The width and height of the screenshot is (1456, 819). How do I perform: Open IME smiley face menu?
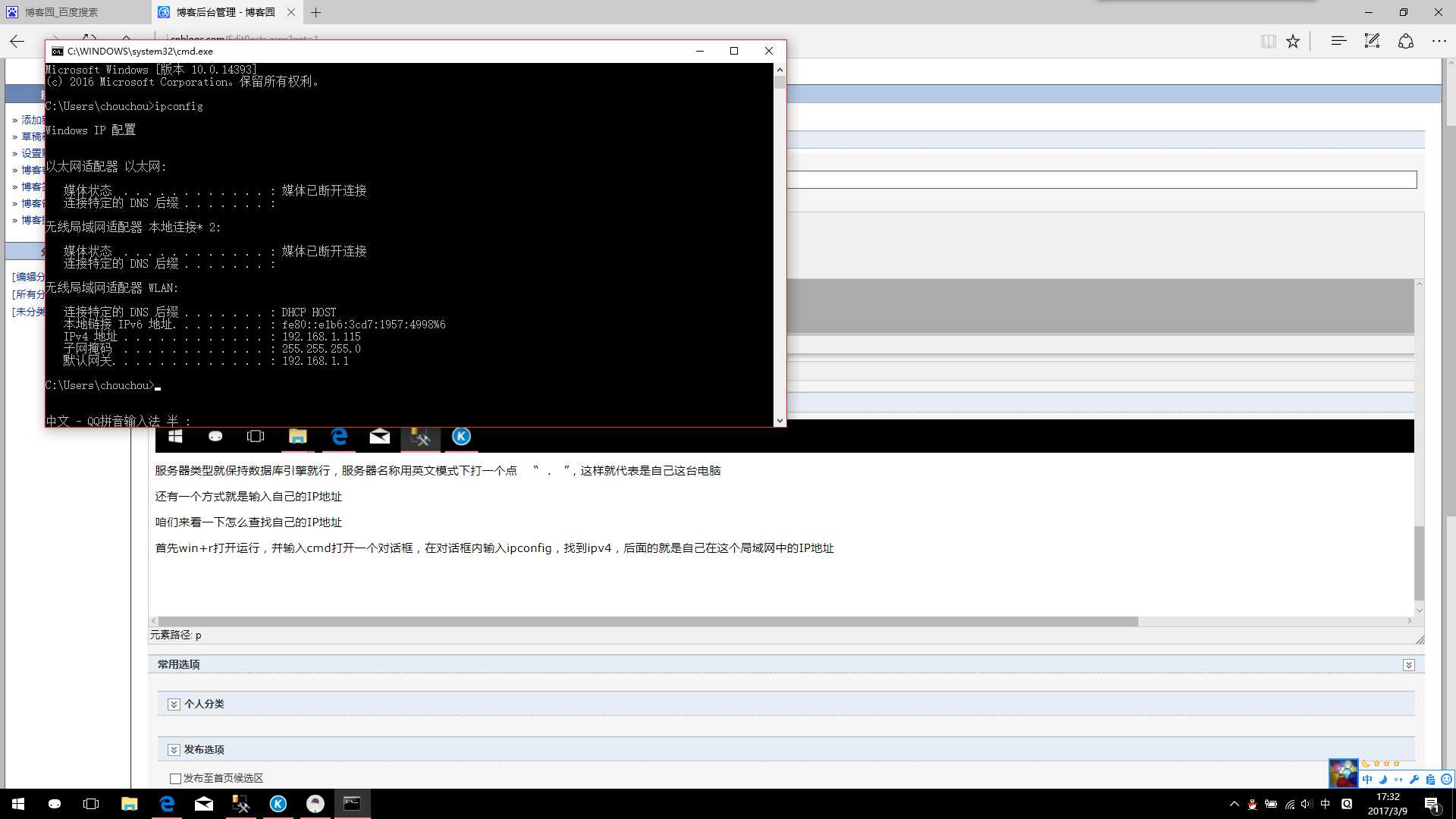pos(1446,780)
